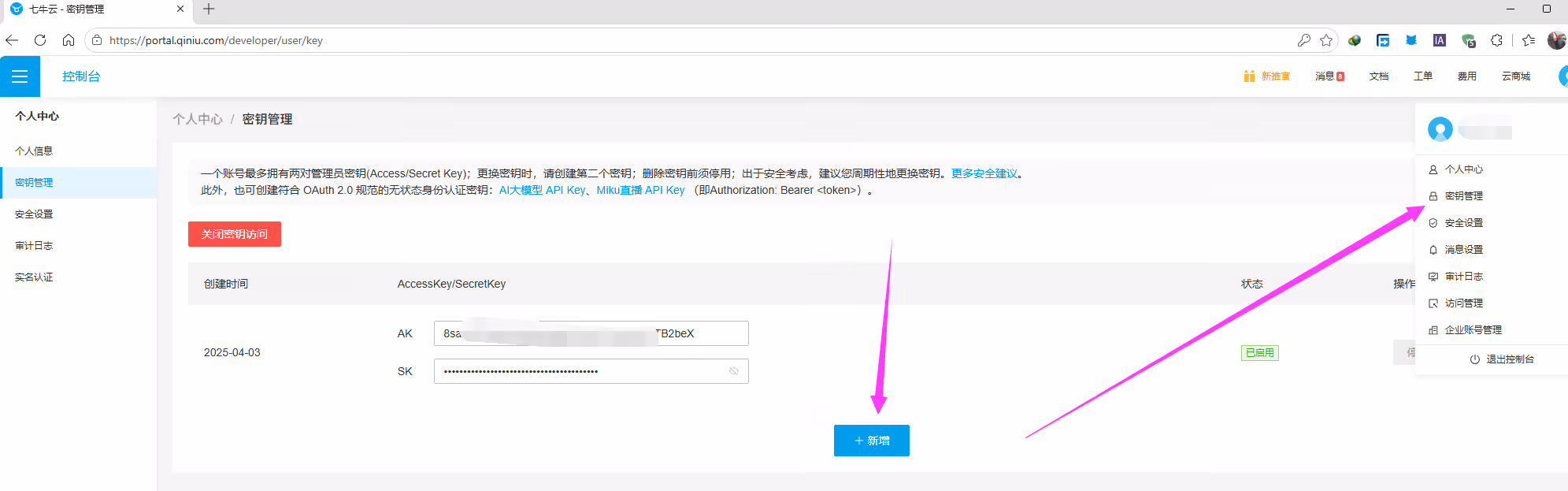Bookmark this page with the star icon
This screenshot has width=1568, height=491.
[x=1326, y=40]
